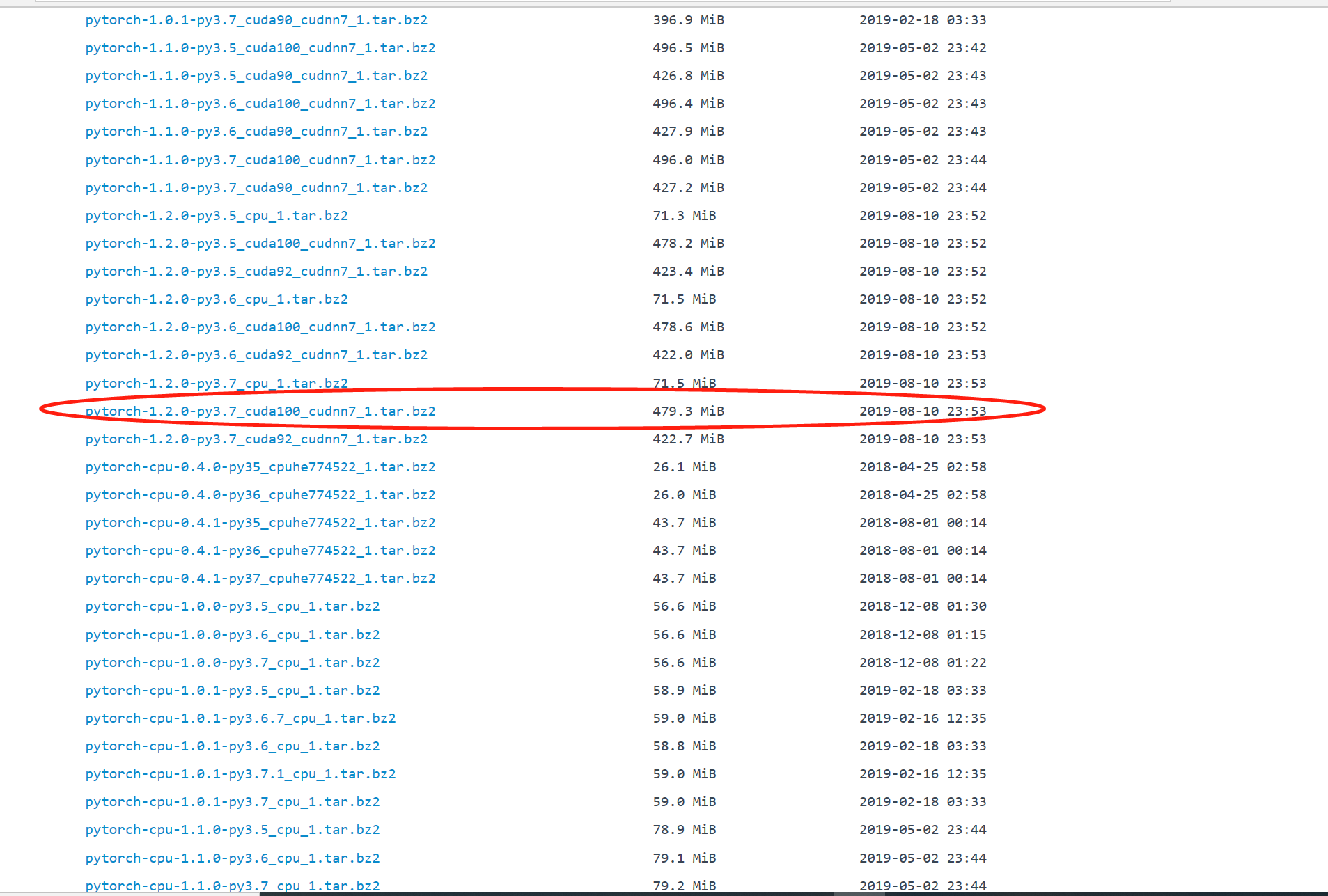The image size is (1328, 896).
Task: Open pytorch-cpu-1.1.0-py3.7_cpu_1.tar.bz2
Action: (233, 886)
